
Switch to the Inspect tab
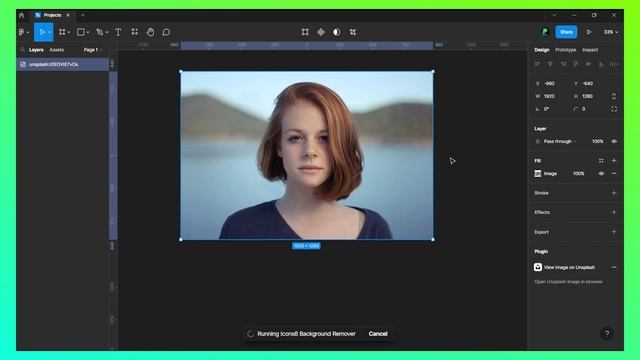point(590,50)
